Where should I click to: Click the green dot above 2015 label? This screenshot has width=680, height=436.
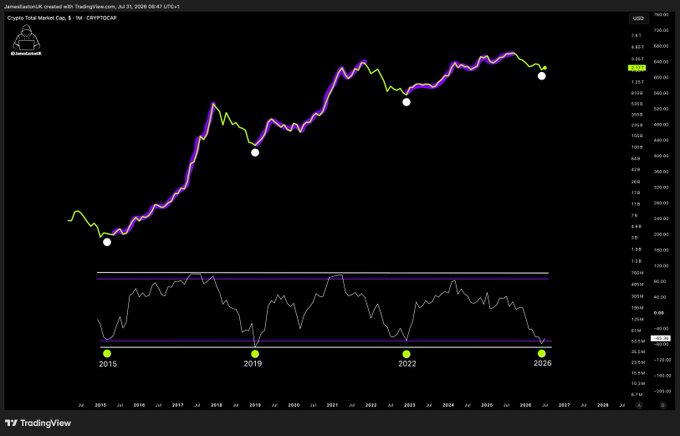tap(107, 354)
